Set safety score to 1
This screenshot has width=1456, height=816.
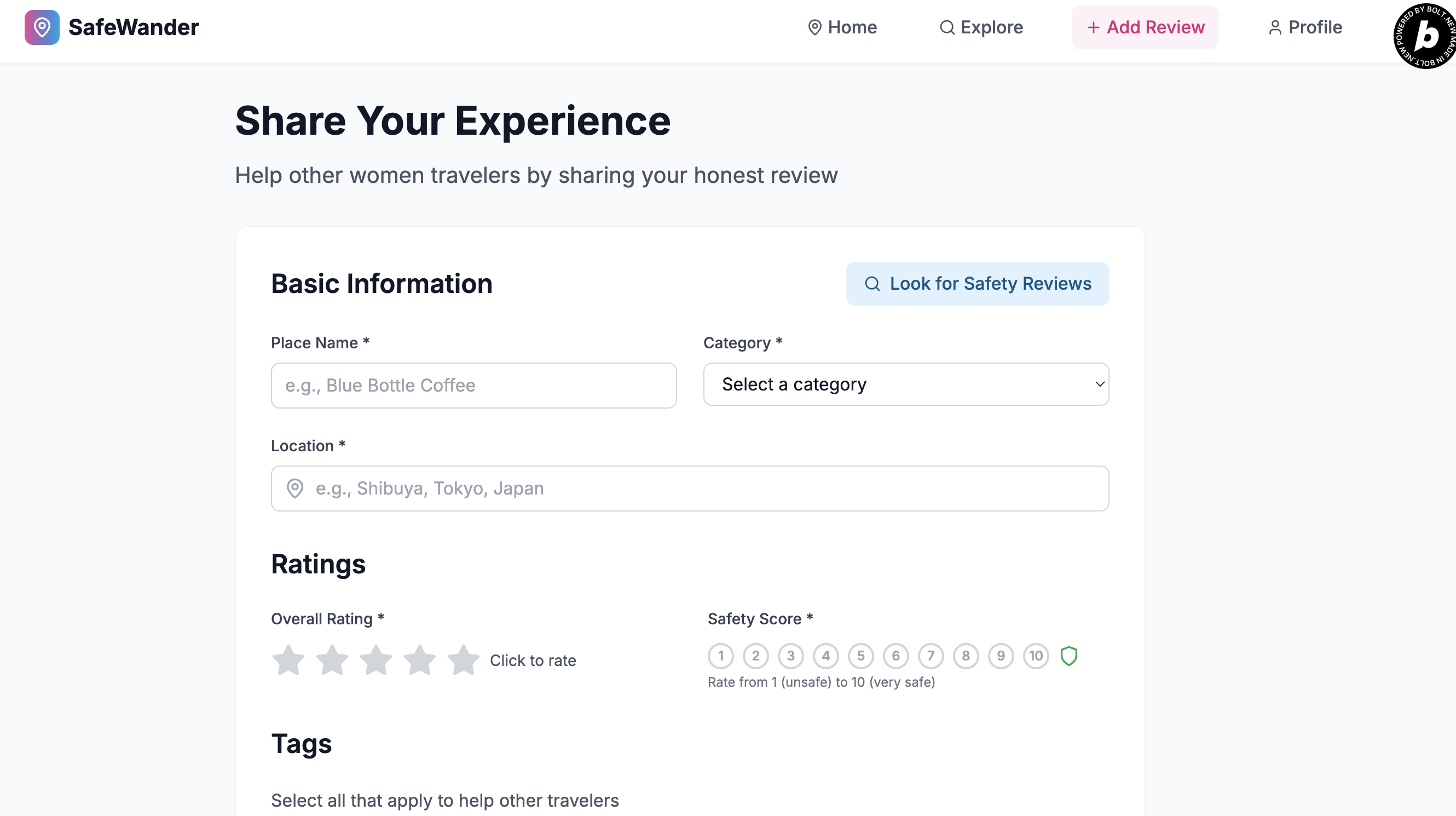(x=721, y=656)
